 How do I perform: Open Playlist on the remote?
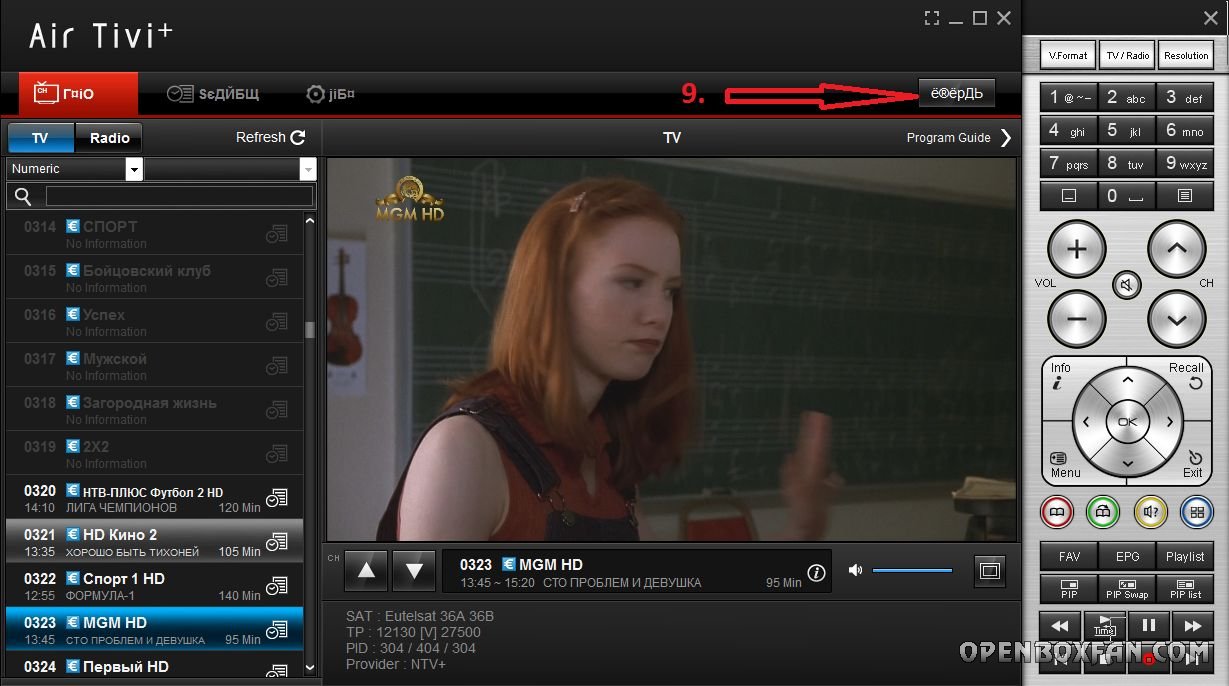[x=1185, y=556]
